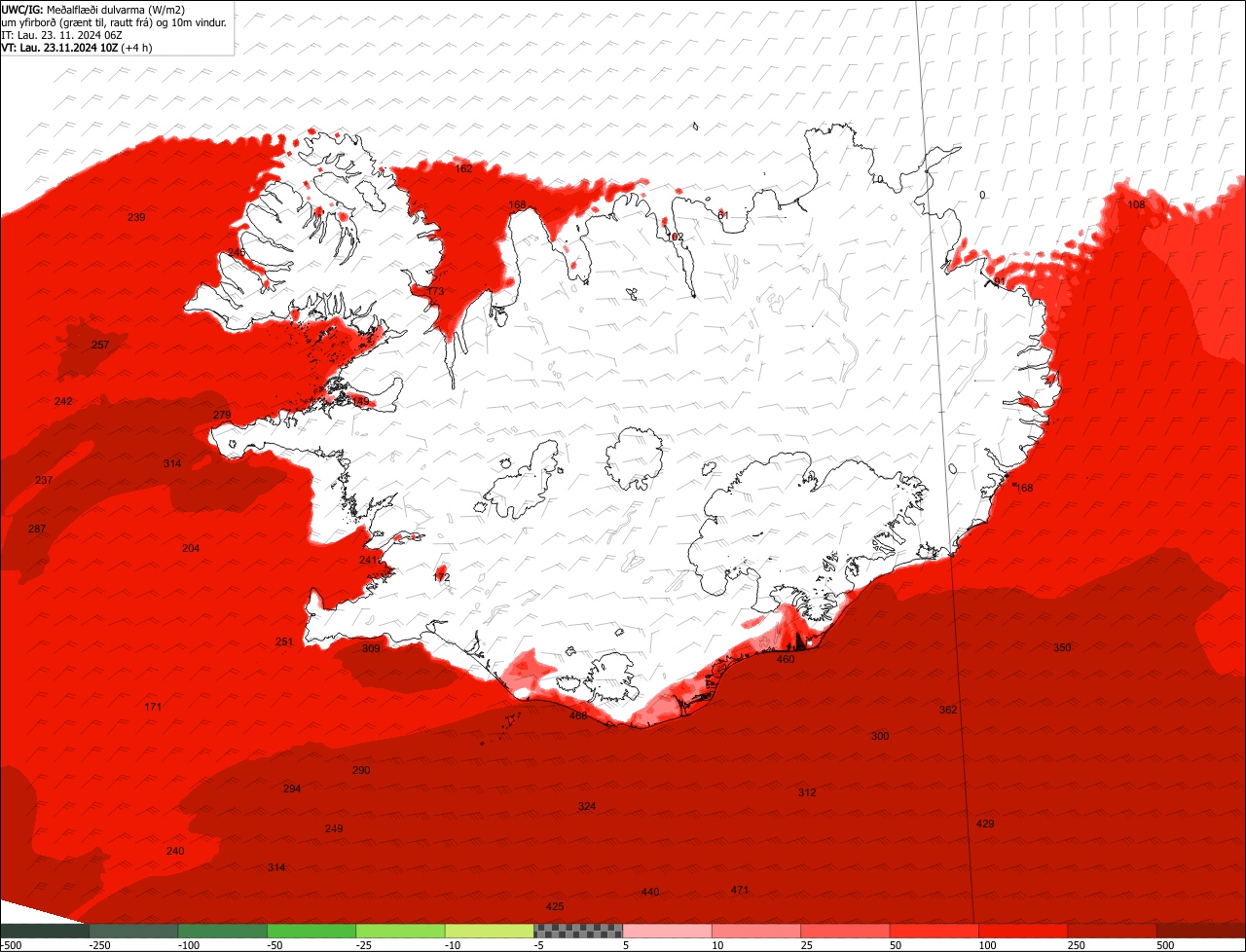The width and height of the screenshot is (1246, 952).
Task: Click the title 'Meðalflæði dulvarma (W/m2)'
Action: (116, 9)
